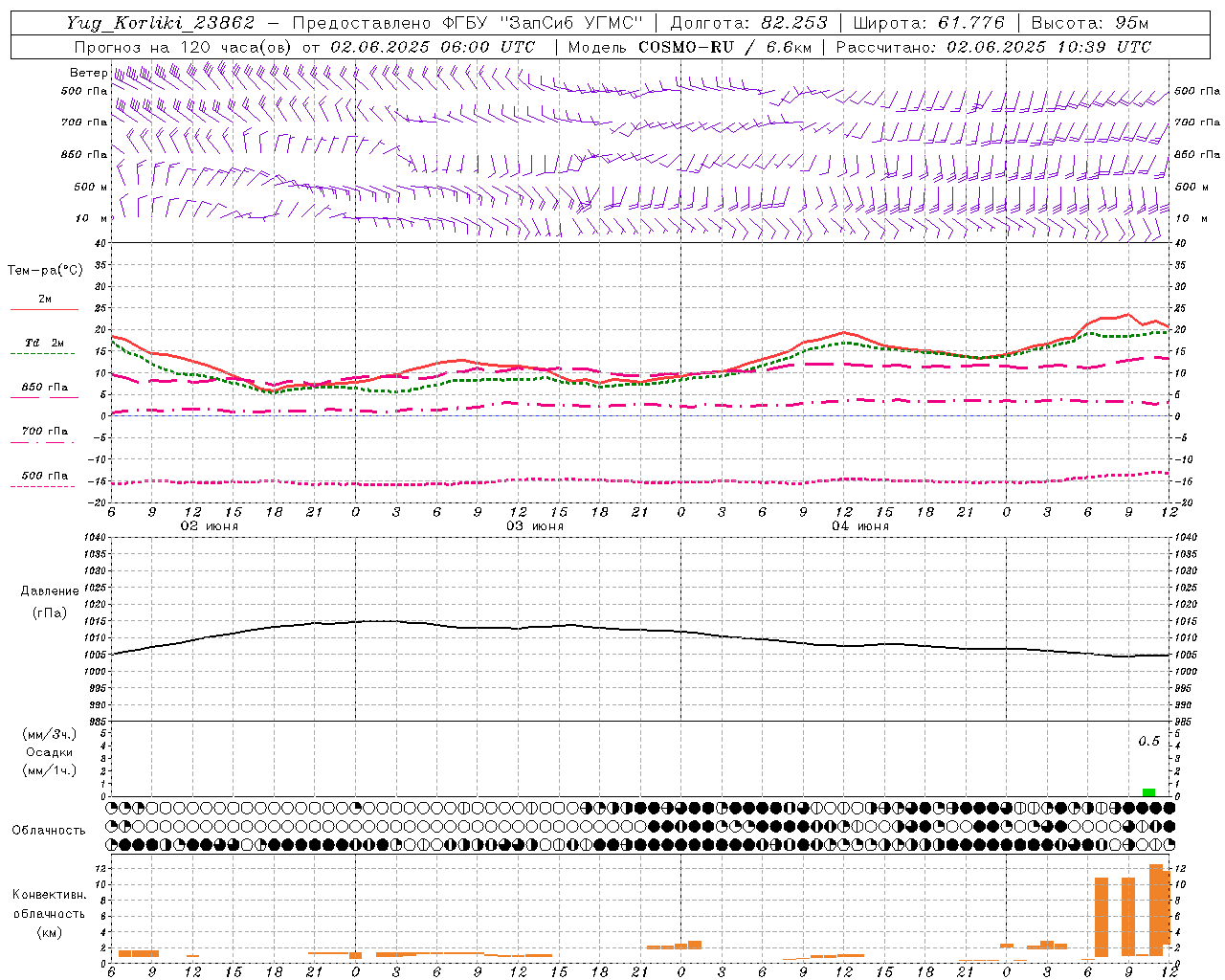Click the 10 м wind level label on the left axis
The image size is (1225, 980).
pyautogui.click(x=92, y=219)
